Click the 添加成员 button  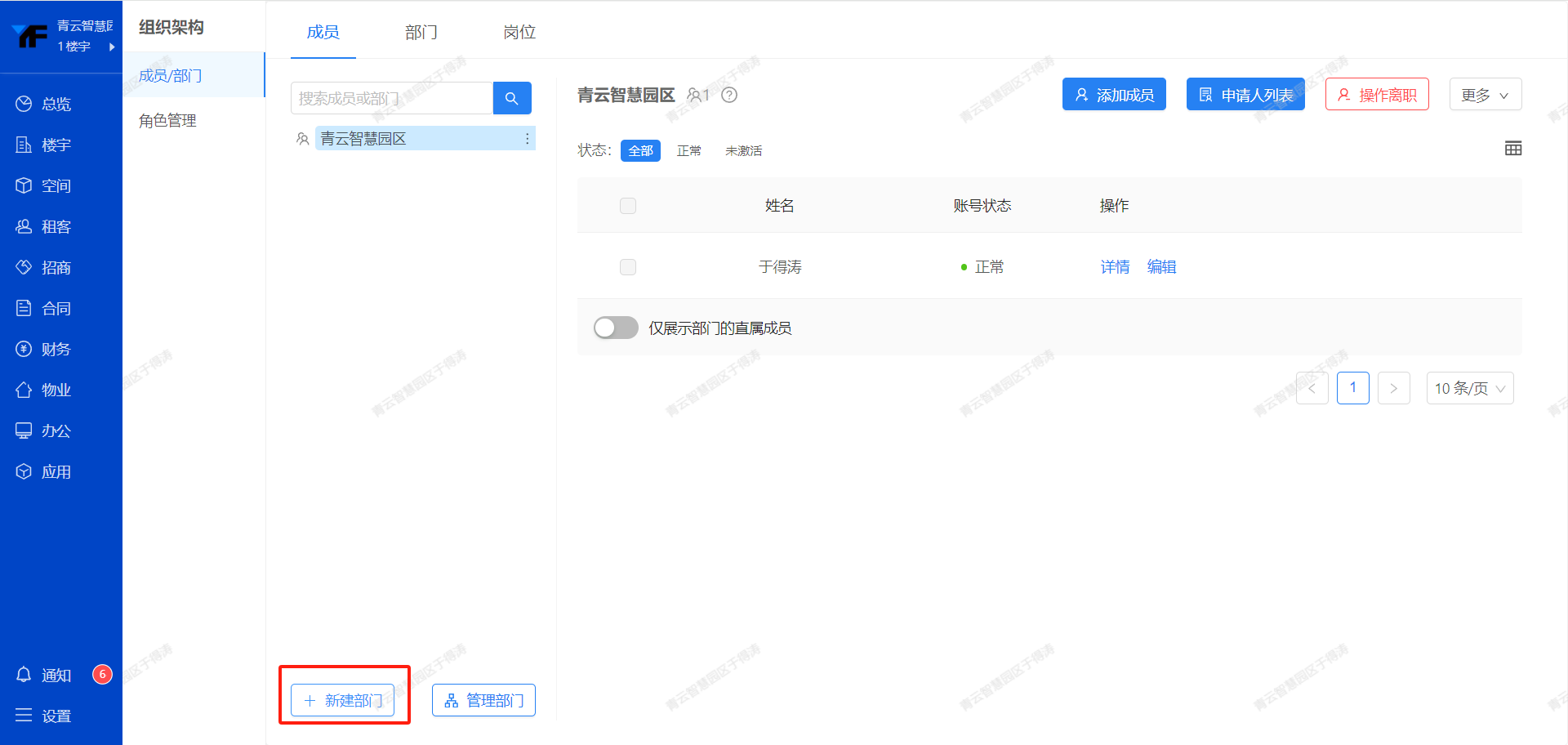(x=1114, y=95)
